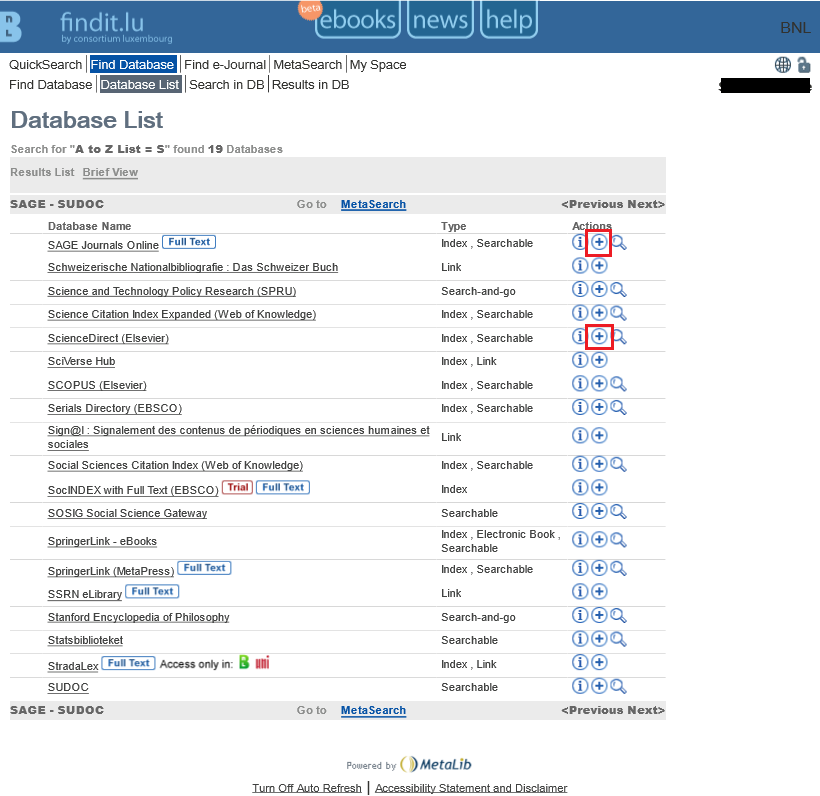
Task: Add Science and Technology Policy Research database
Action: tap(599, 289)
